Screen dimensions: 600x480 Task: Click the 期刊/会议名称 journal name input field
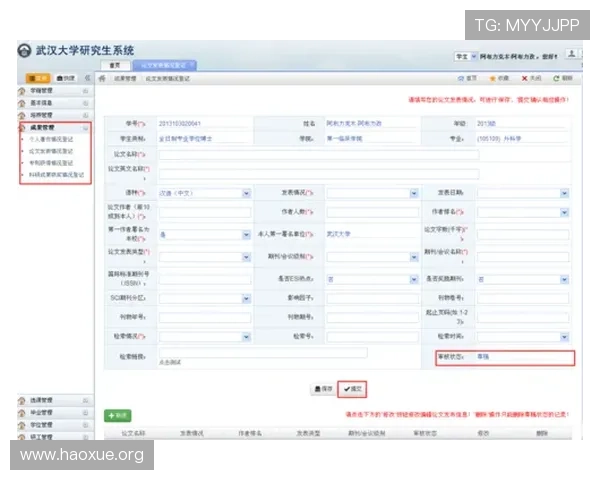point(523,257)
